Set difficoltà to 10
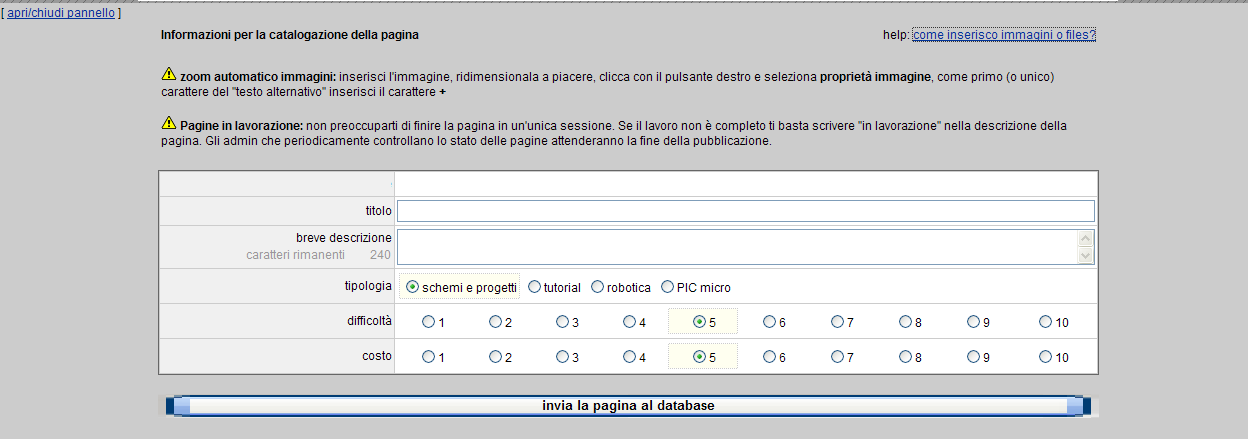The height and width of the screenshot is (441, 1248). coord(1045,322)
